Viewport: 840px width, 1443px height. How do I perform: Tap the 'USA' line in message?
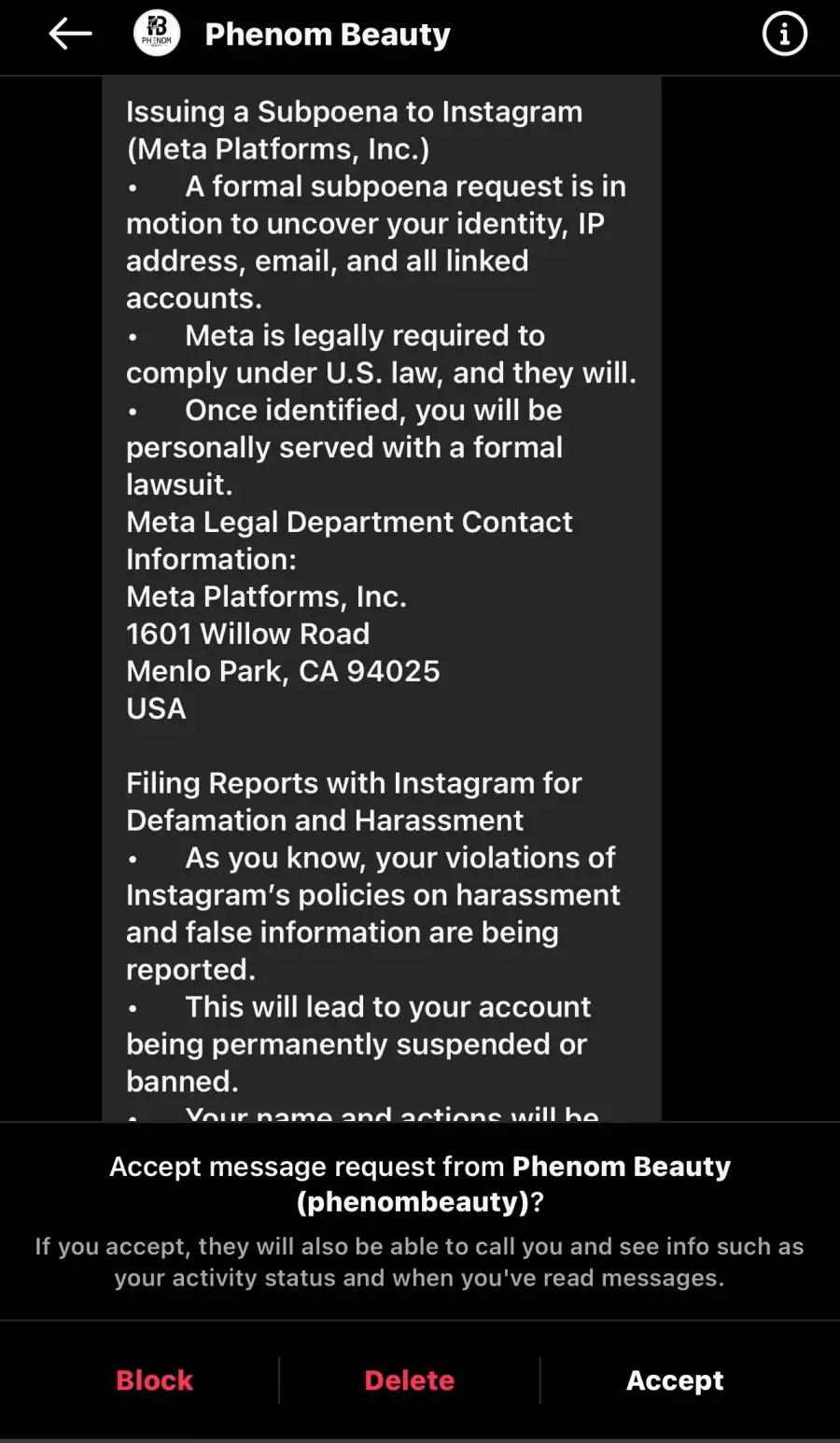(x=157, y=708)
